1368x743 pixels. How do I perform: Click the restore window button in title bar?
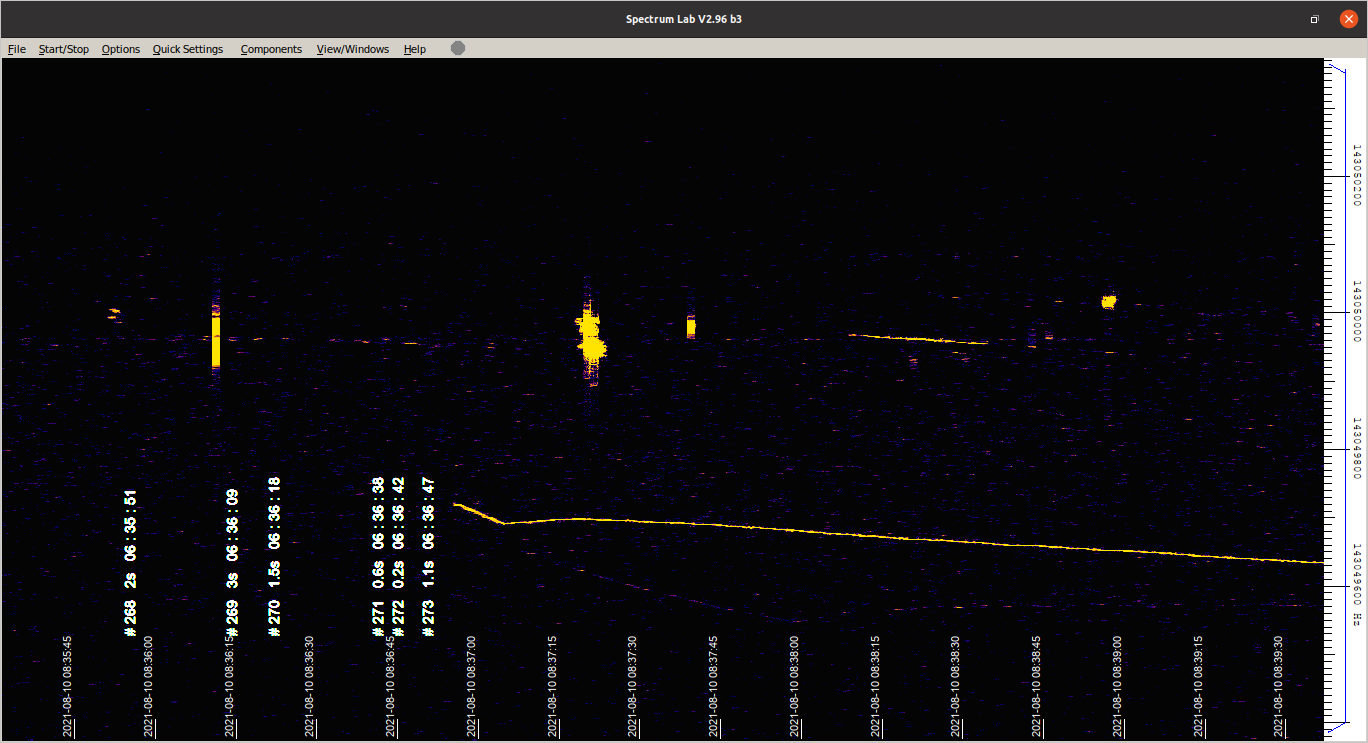(x=1315, y=19)
